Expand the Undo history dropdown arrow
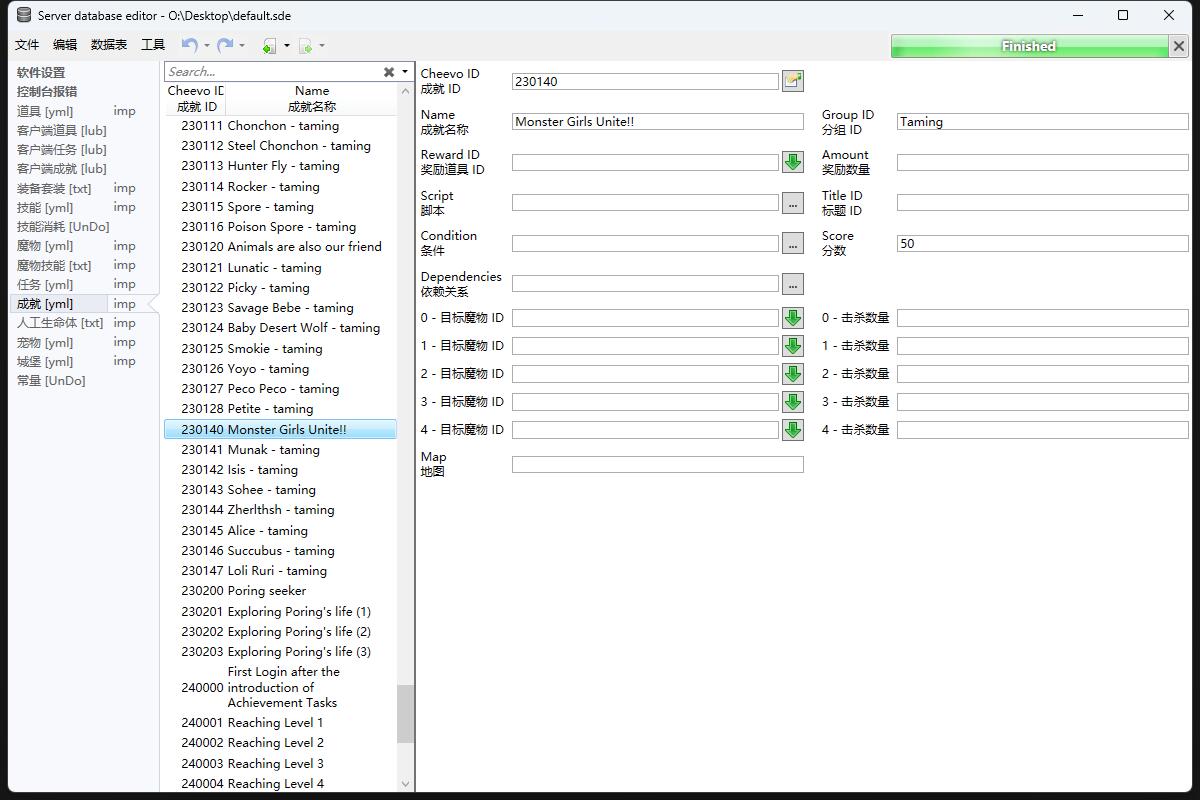The image size is (1200, 800). tap(207, 45)
